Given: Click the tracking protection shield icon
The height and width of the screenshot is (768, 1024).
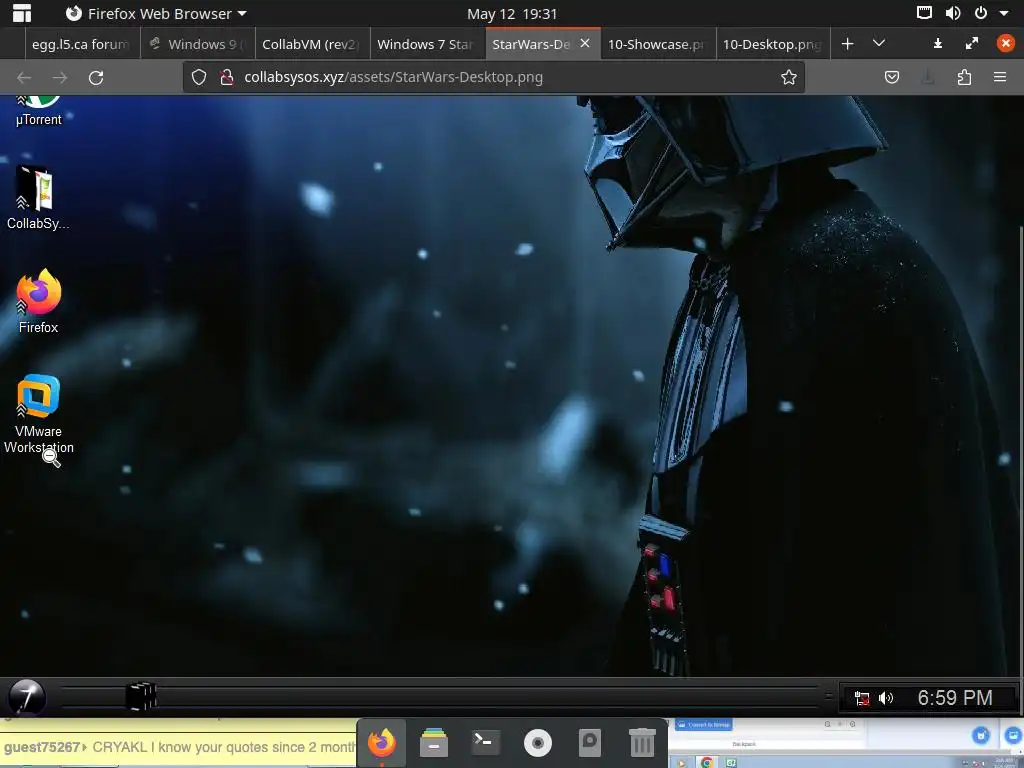Looking at the screenshot, I should pyautogui.click(x=199, y=78).
